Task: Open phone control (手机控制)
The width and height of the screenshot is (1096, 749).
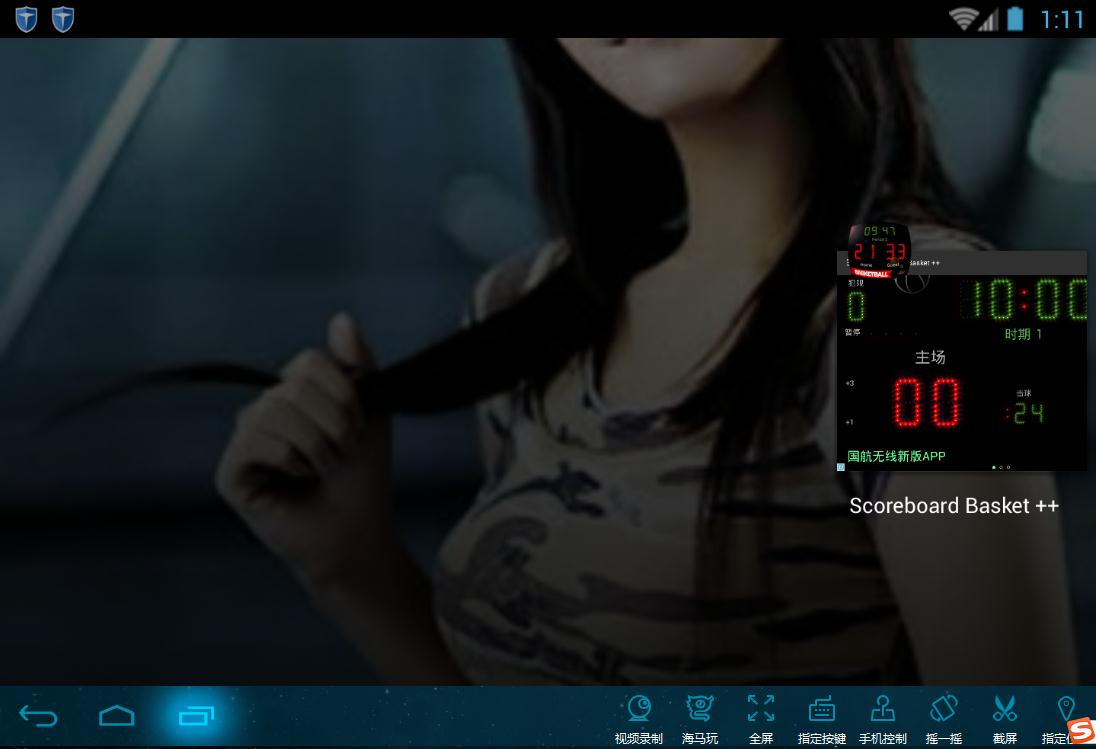Action: pyautogui.click(x=883, y=720)
